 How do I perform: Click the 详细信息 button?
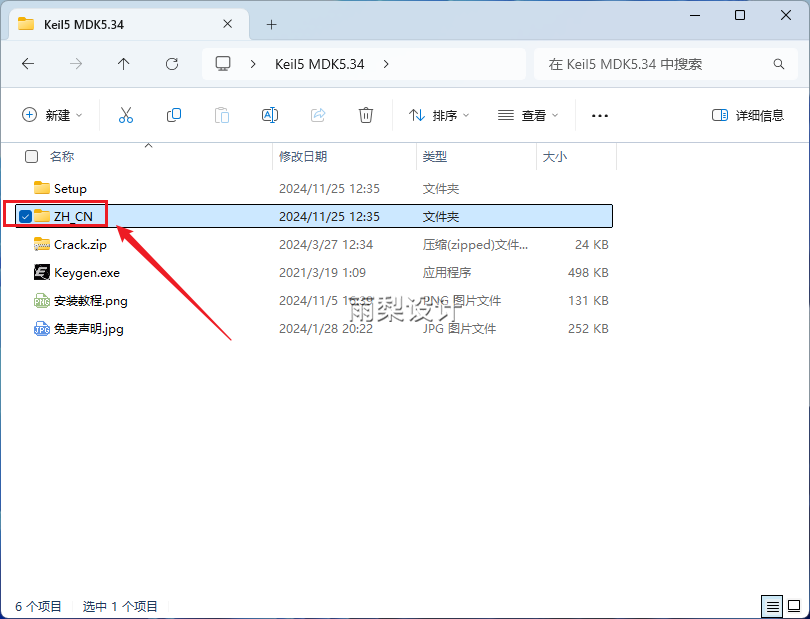pos(747,115)
